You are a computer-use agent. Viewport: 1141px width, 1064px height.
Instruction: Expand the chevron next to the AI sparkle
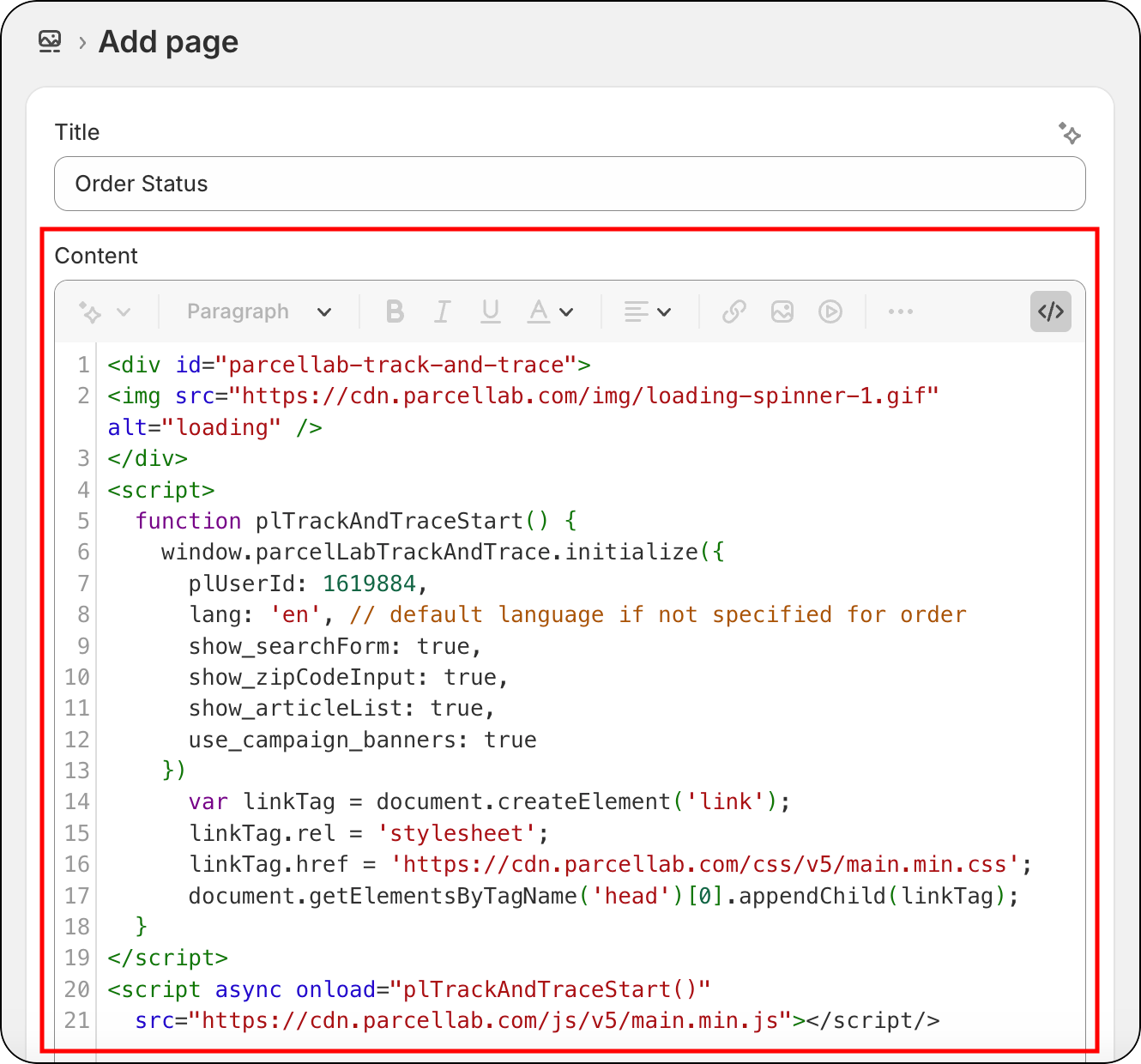124,311
